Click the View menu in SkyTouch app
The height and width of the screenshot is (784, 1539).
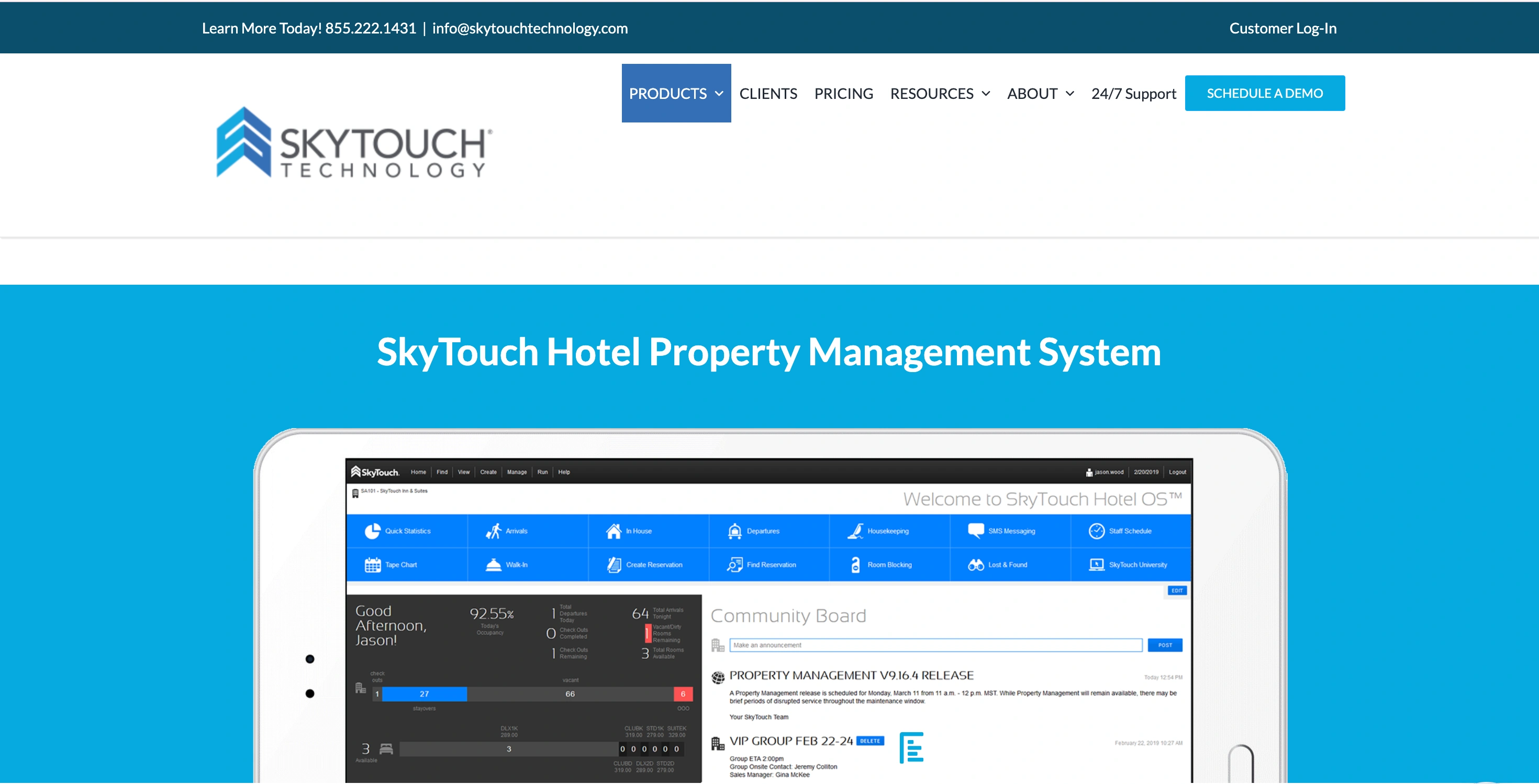tap(463, 472)
